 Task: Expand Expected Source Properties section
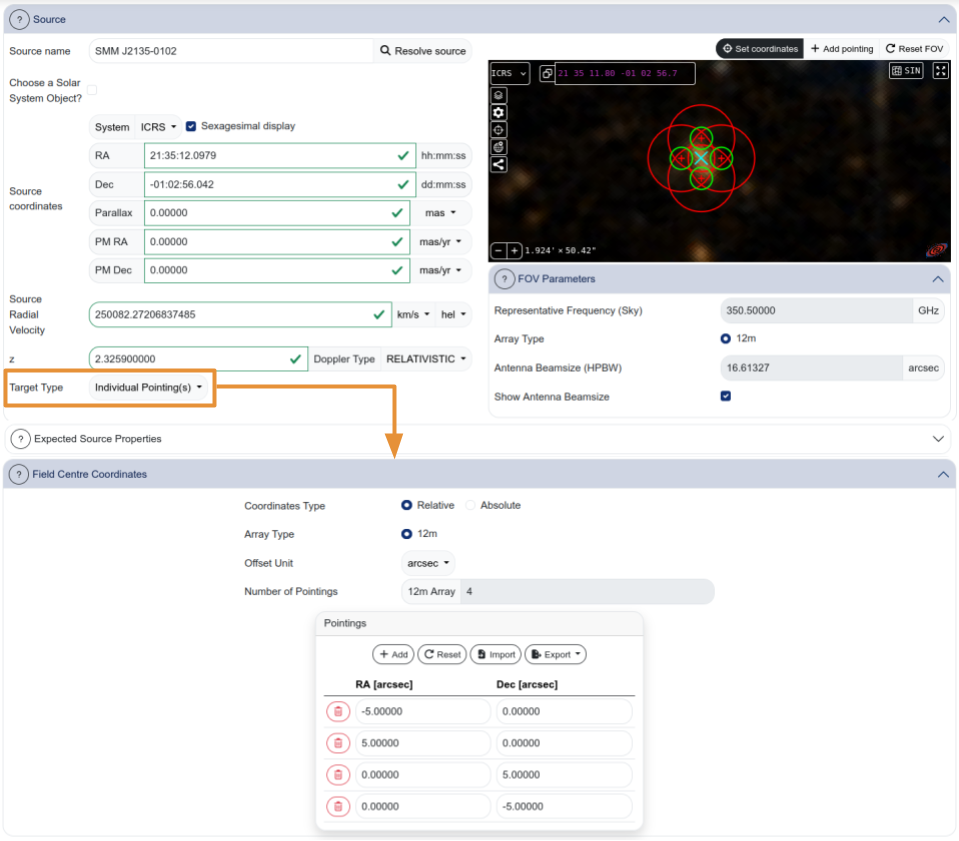pos(938,439)
